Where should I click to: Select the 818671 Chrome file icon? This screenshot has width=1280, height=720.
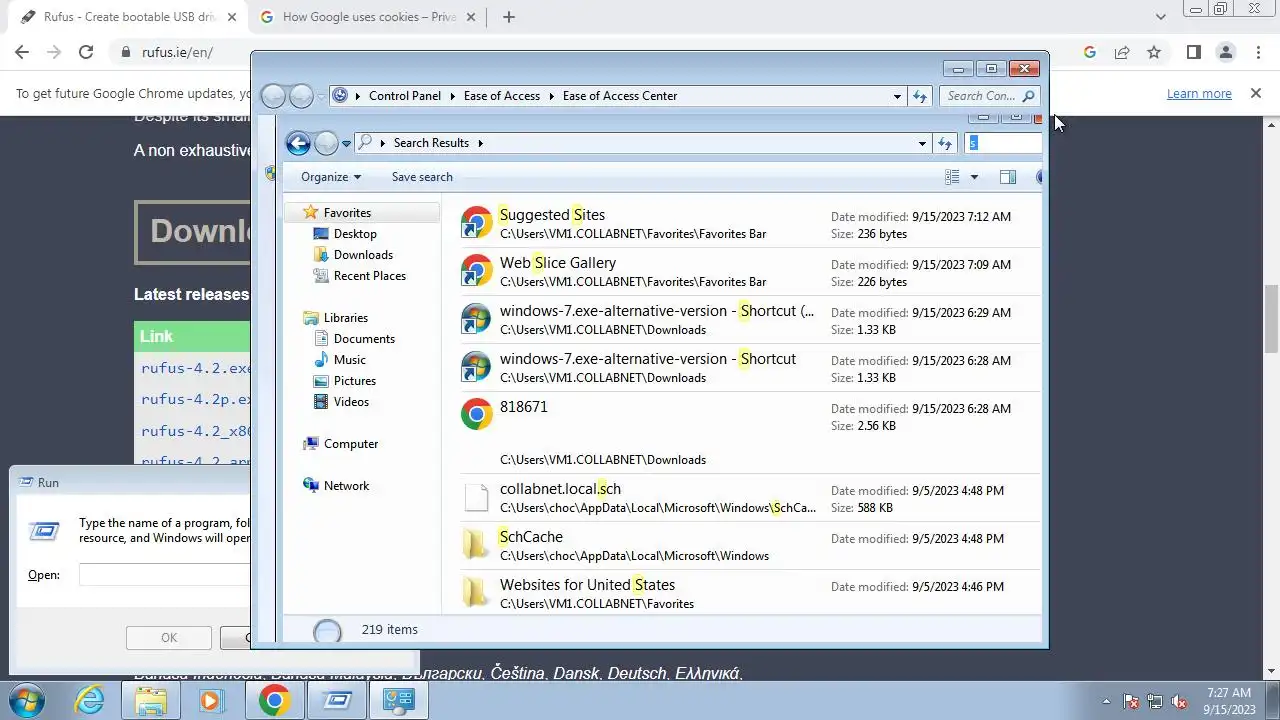point(477,414)
